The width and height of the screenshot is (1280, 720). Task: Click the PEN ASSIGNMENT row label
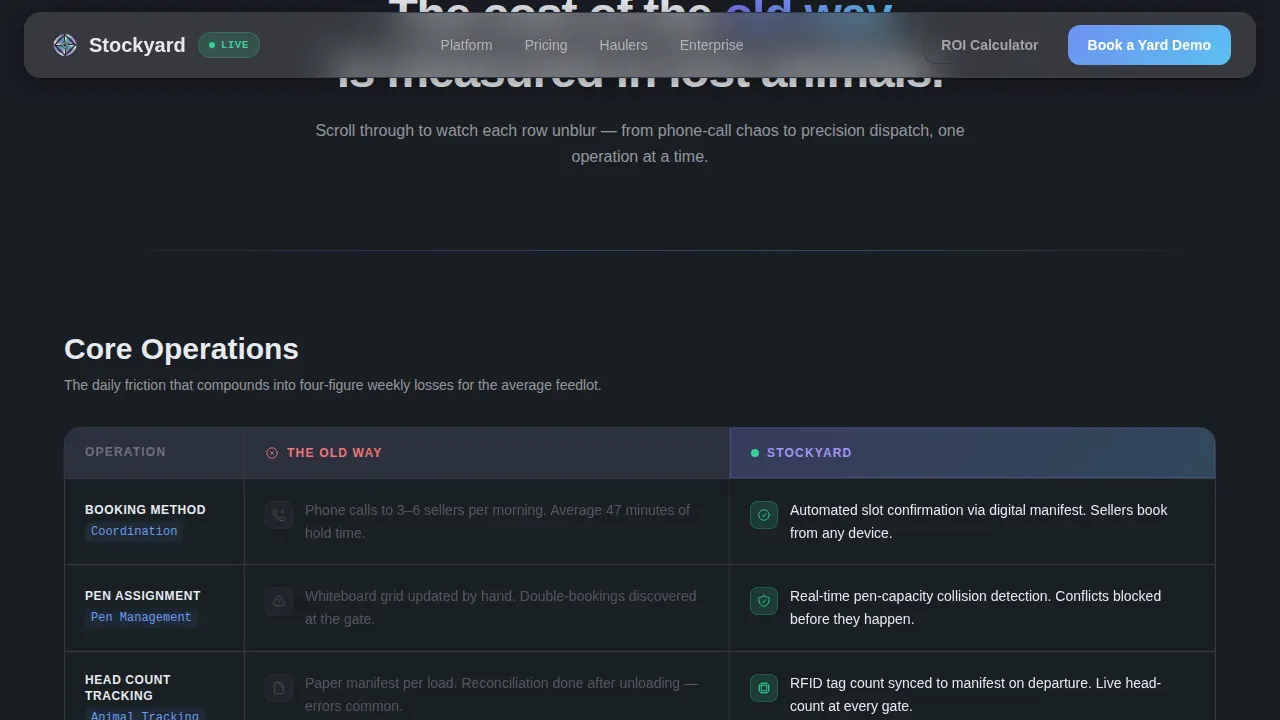143,596
